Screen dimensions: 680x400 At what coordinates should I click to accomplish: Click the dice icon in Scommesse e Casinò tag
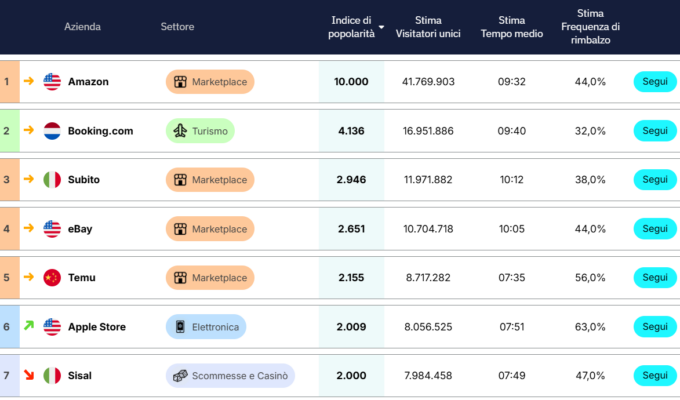[180, 376]
